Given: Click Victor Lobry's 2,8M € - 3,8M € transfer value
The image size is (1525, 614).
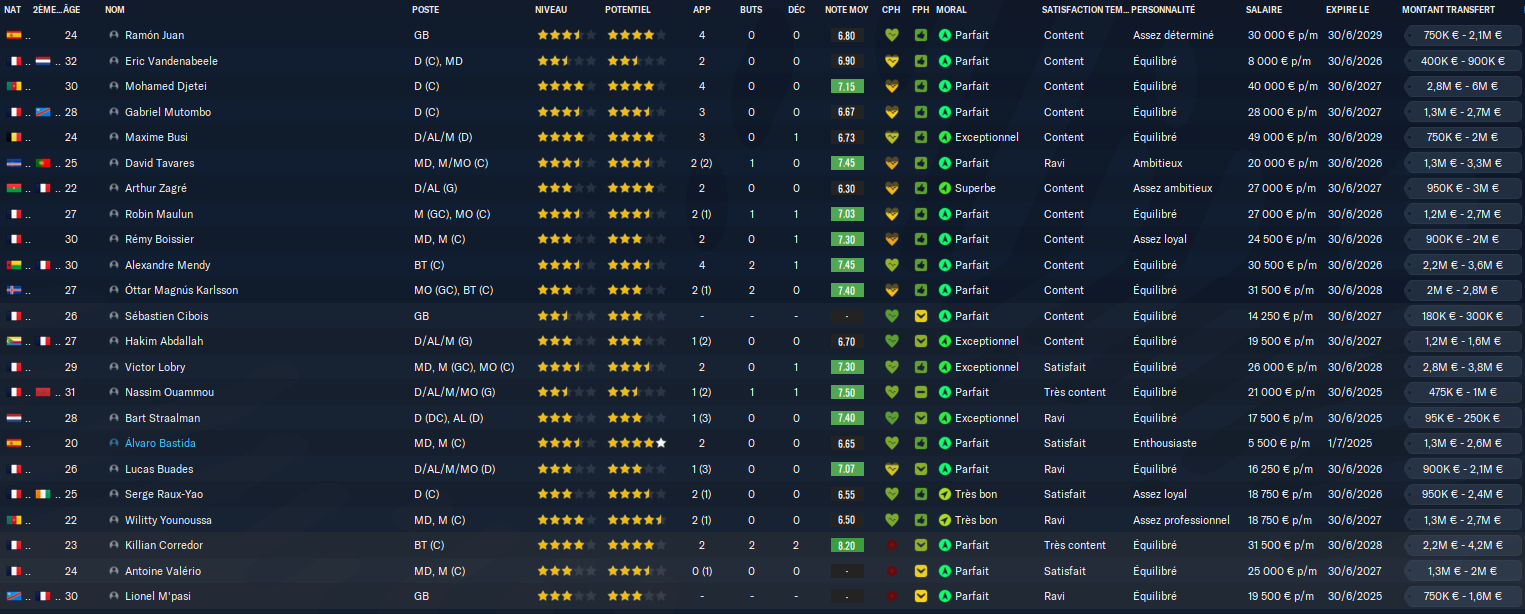Looking at the screenshot, I should (x=1461, y=367).
